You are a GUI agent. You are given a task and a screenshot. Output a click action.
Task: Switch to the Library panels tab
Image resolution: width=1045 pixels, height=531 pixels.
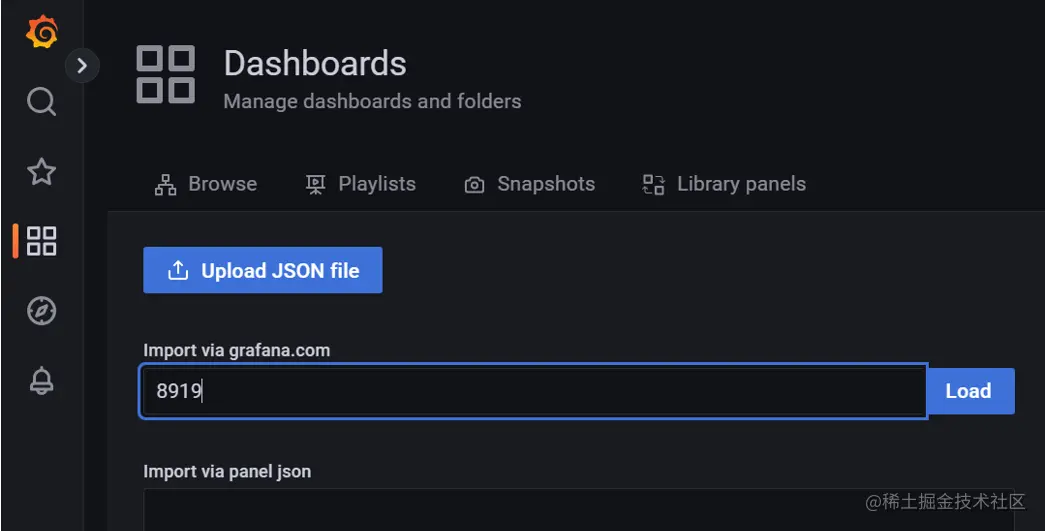[x=724, y=184]
